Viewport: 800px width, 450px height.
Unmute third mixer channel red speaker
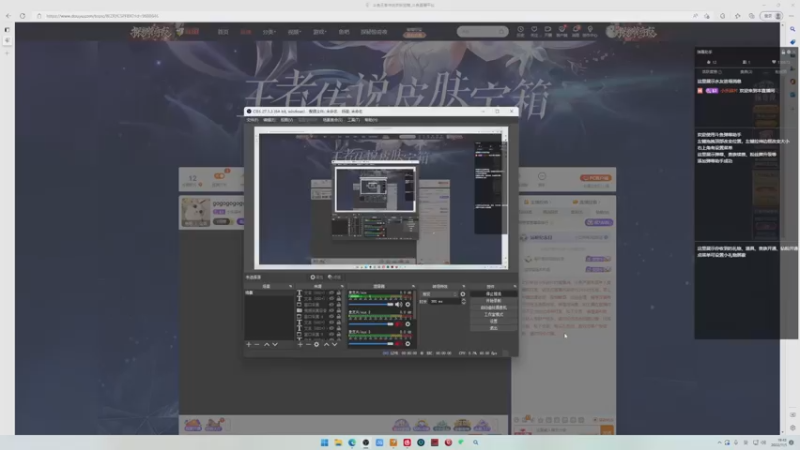click(x=398, y=344)
